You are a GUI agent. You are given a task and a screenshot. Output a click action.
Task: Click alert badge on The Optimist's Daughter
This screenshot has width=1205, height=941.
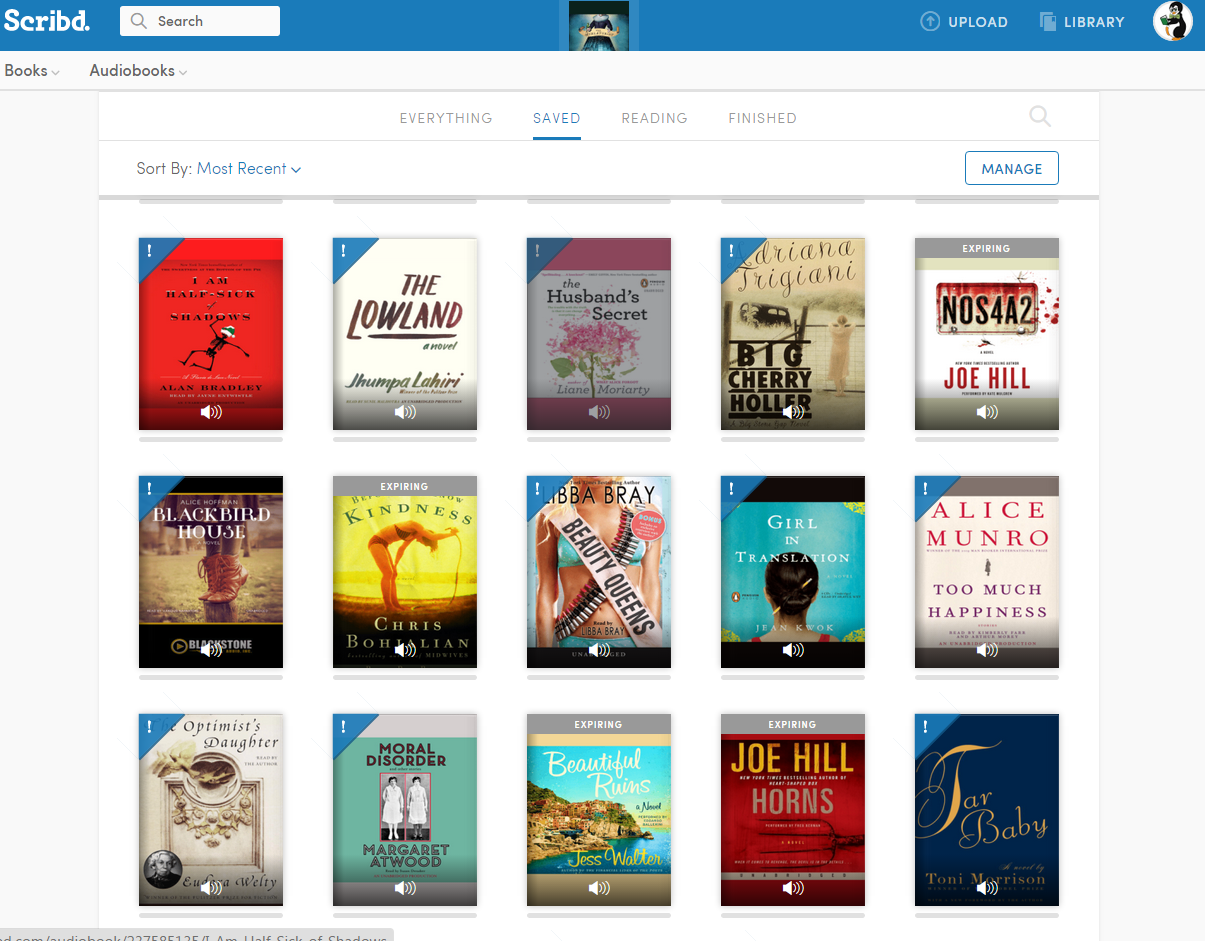pos(152,728)
